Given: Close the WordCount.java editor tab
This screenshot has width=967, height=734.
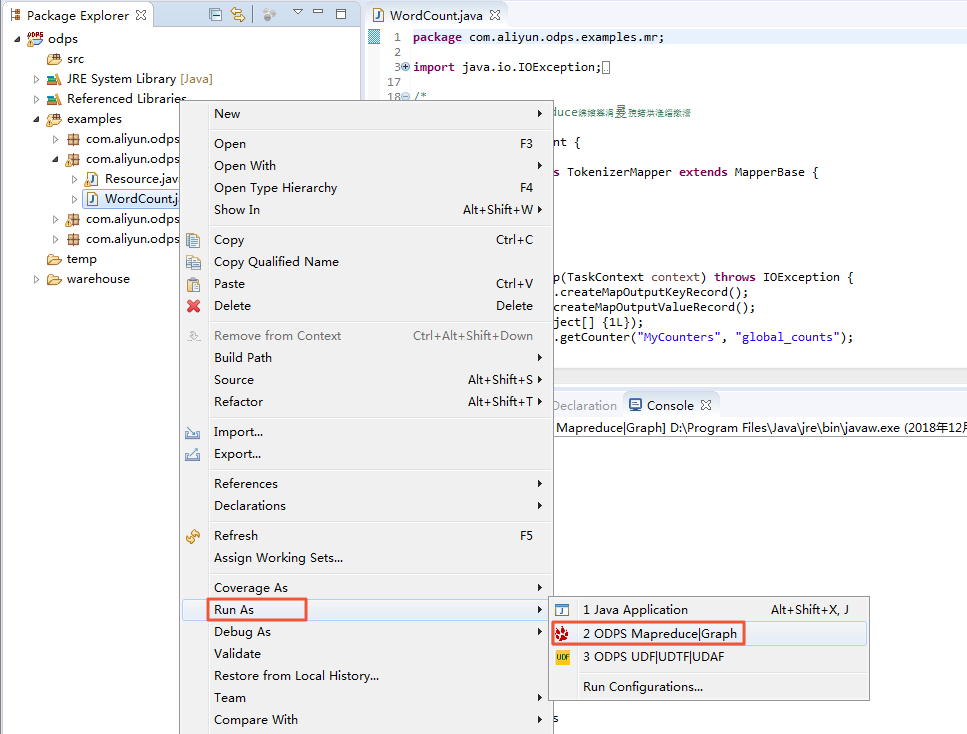Looking at the screenshot, I should pyautogui.click(x=495, y=15).
